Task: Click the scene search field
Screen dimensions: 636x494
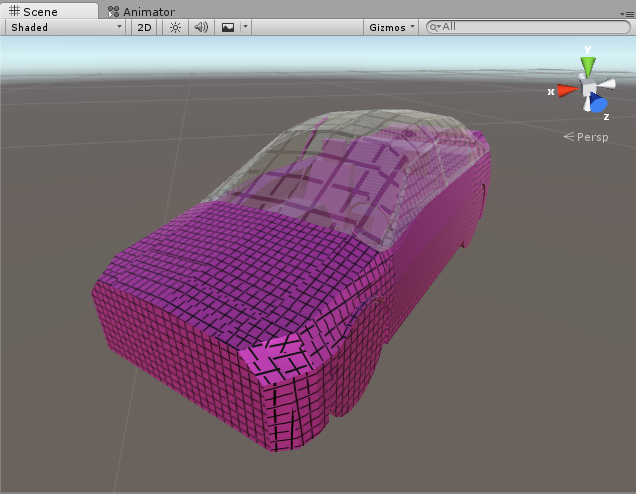Action: [x=530, y=27]
